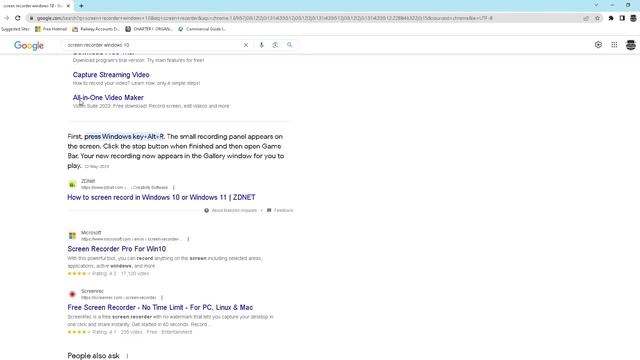Screen dimensions: 640x360
Task: Search by image with Lens icon
Action: [275, 45]
